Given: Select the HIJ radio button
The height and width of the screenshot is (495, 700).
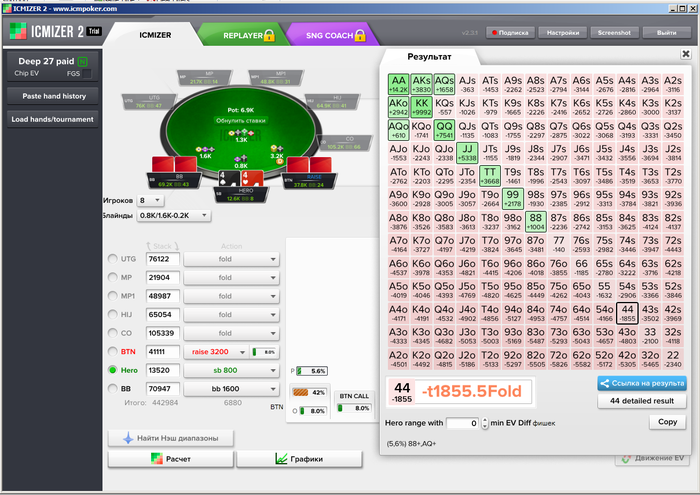Looking at the screenshot, I should point(112,314).
